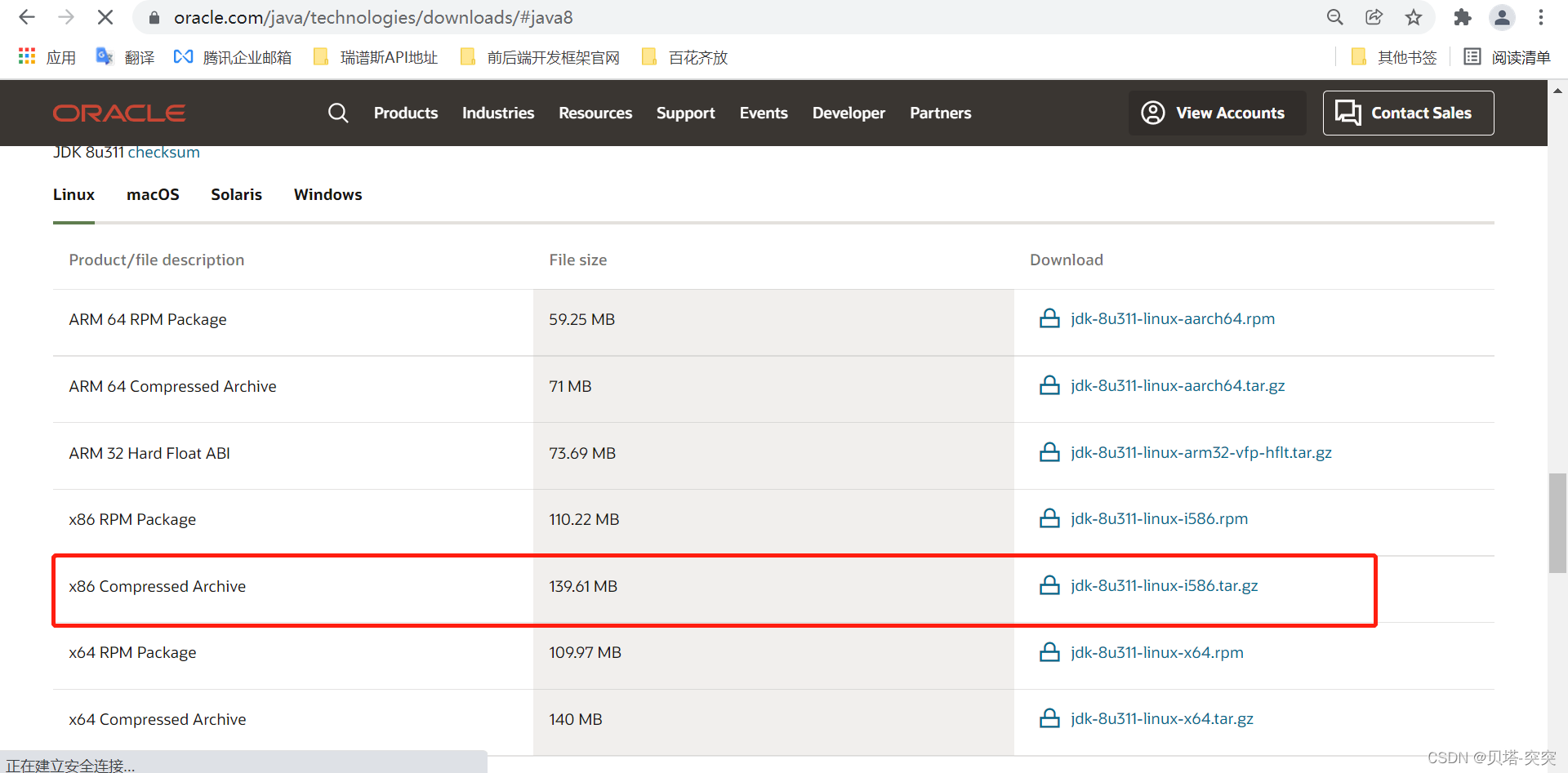Viewport: 1568px width, 773px height.
Task: Download jdk-8u311-linux-aarch64.rpm
Action: point(1173,318)
